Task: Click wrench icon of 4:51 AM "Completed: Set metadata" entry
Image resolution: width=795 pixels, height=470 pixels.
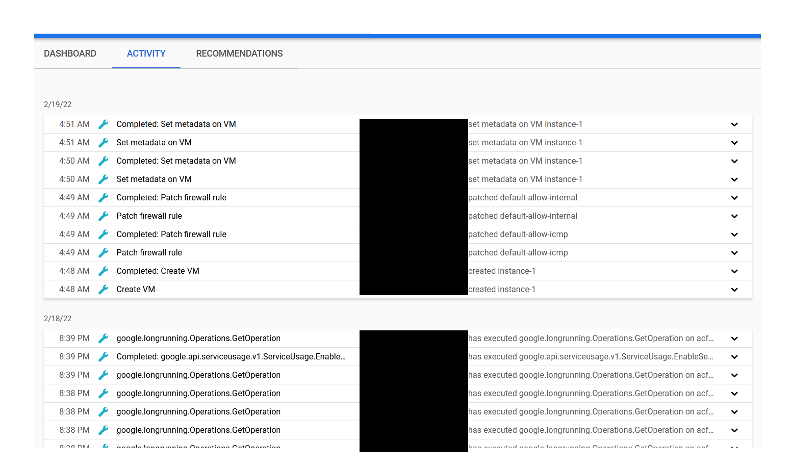Action: [x=103, y=124]
